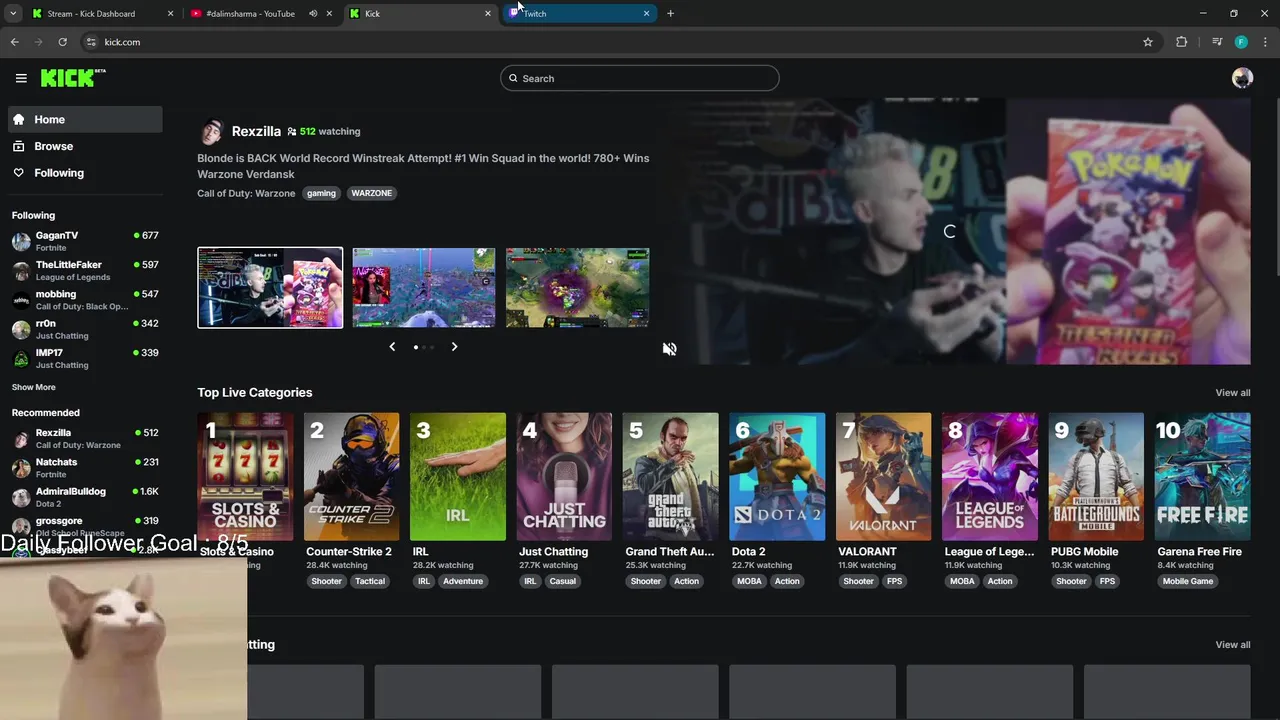Image resolution: width=1280 pixels, height=720 pixels.
Task: Open rr0n channel in sidebar
Action: (x=85, y=329)
